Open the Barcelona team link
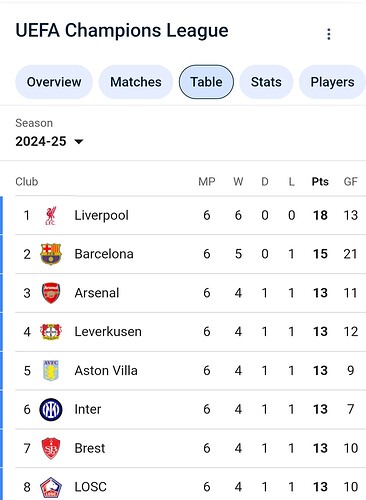This screenshot has height=500, width=366. 104,254
